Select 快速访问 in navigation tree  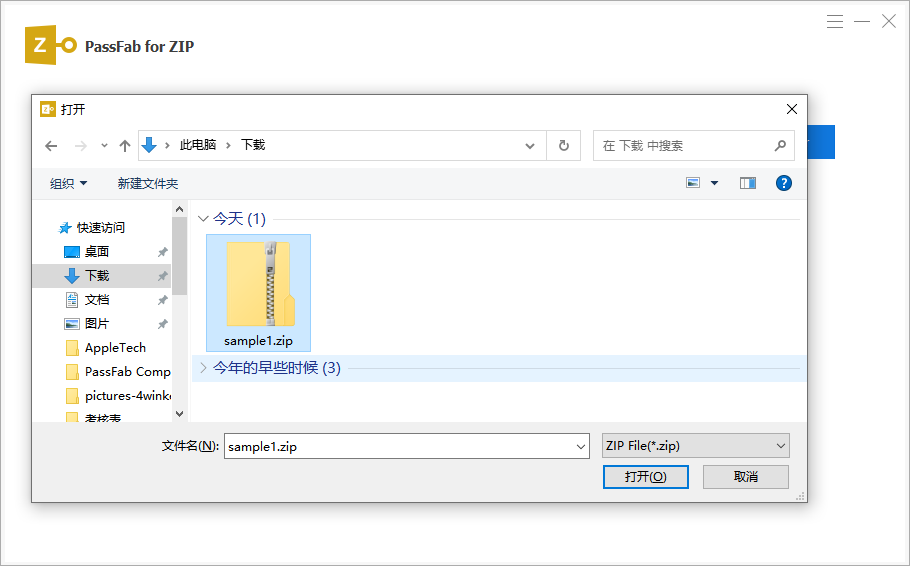tap(100, 228)
